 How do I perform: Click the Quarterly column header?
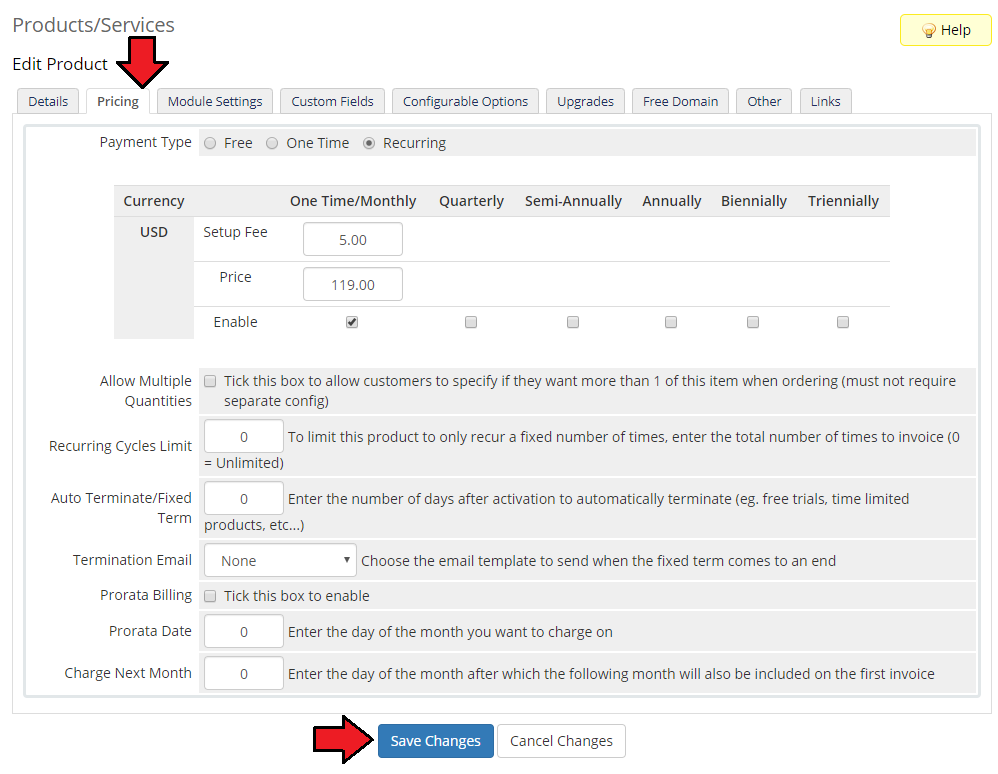pyautogui.click(x=471, y=201)
